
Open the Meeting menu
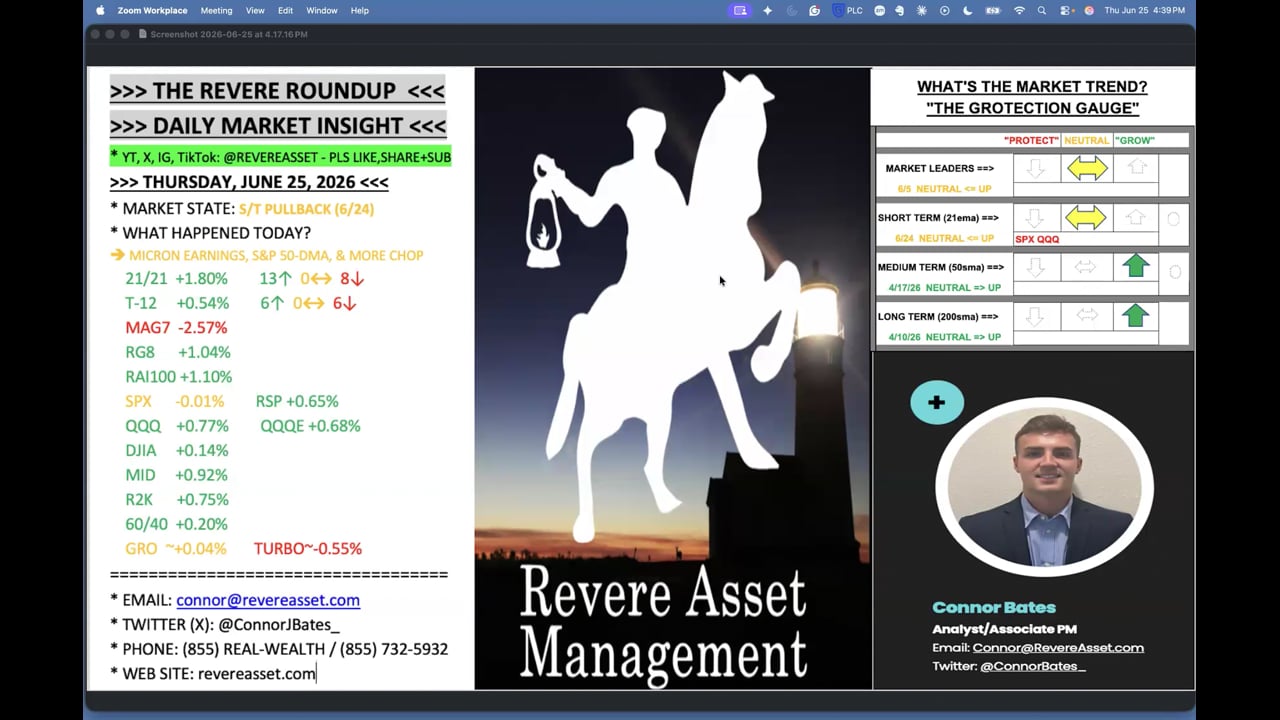click(216, 10)
